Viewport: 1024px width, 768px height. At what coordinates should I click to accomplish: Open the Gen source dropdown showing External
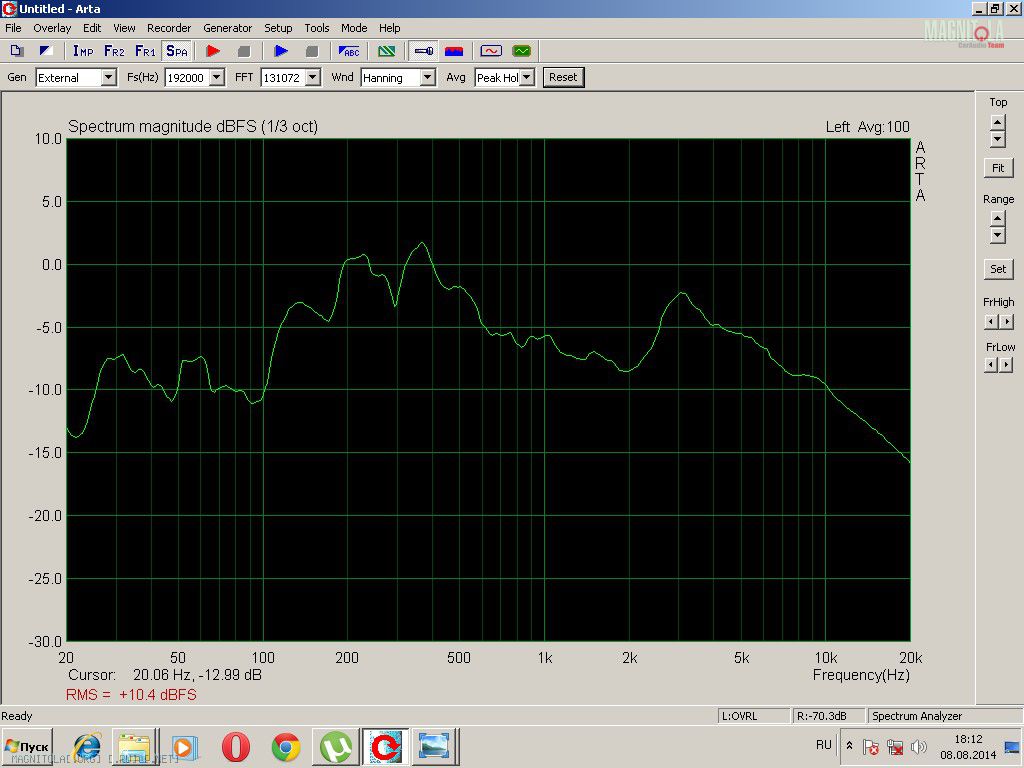click(108, 78)
